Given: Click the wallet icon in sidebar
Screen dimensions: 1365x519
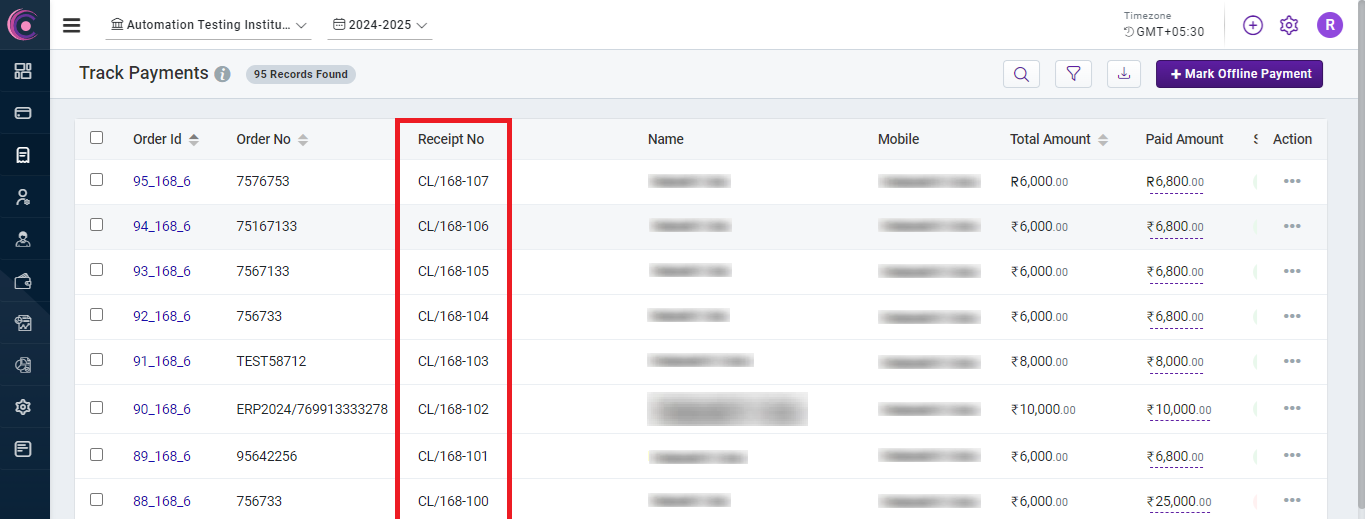Looking at the screenshot, I should coord(23,282).
